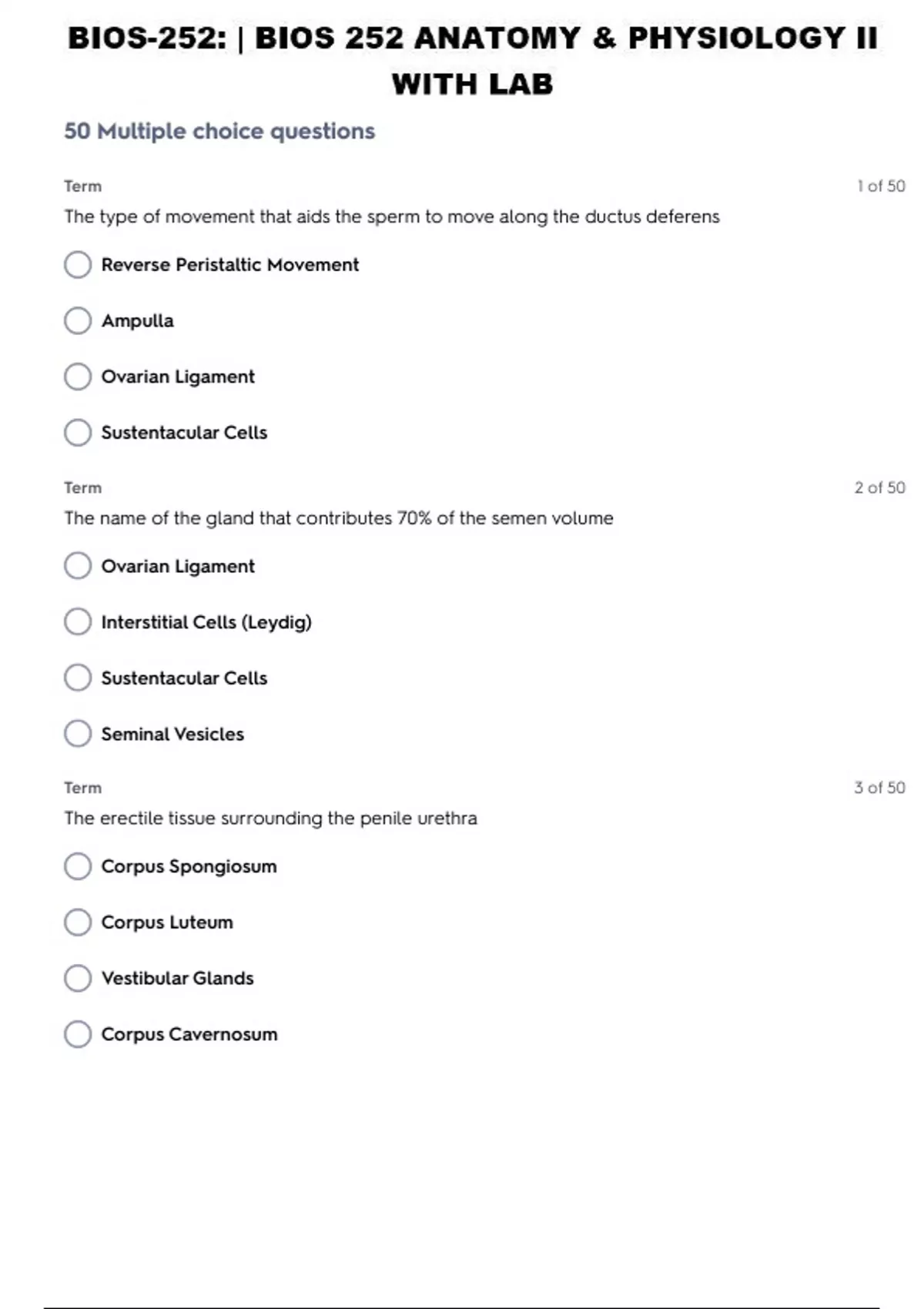
Task: Select Sustentacular Cells answer for question 1
Action: click(x=78, y=433)
